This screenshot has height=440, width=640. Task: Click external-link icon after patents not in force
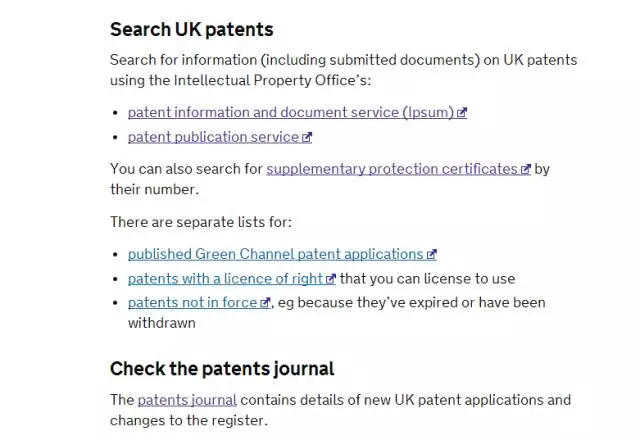[x=265, y=303]
